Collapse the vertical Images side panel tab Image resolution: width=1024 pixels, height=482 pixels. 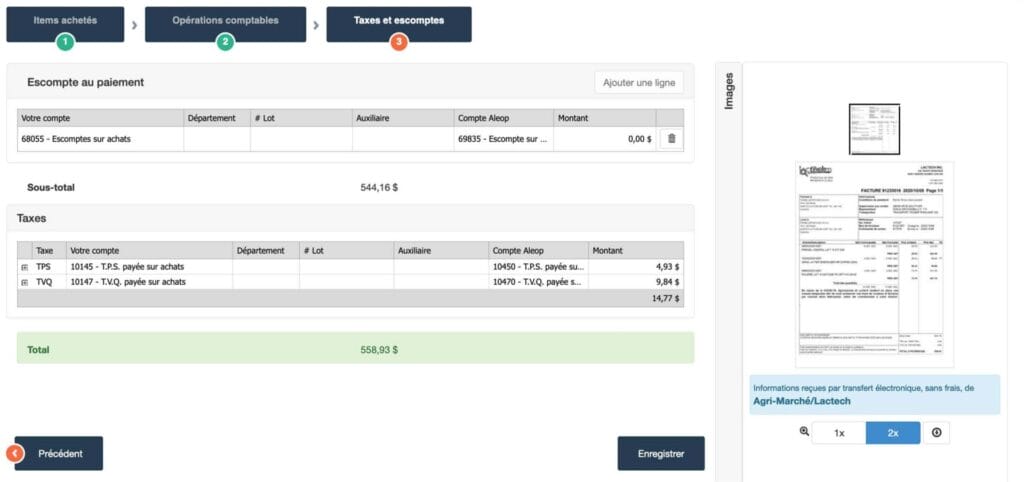[x=728, y=90]
